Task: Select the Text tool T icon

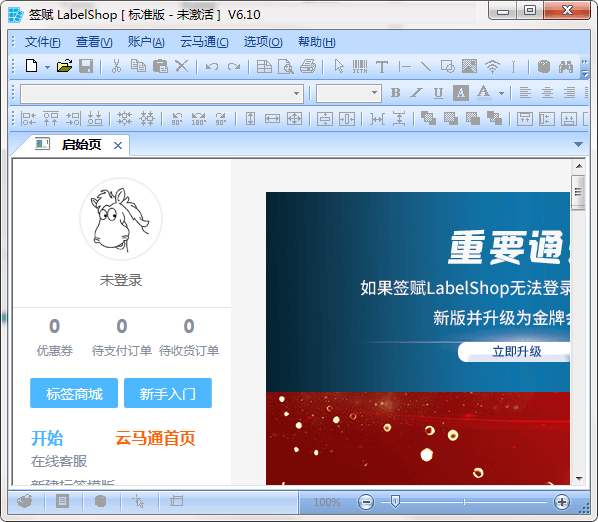Action: 382,67
